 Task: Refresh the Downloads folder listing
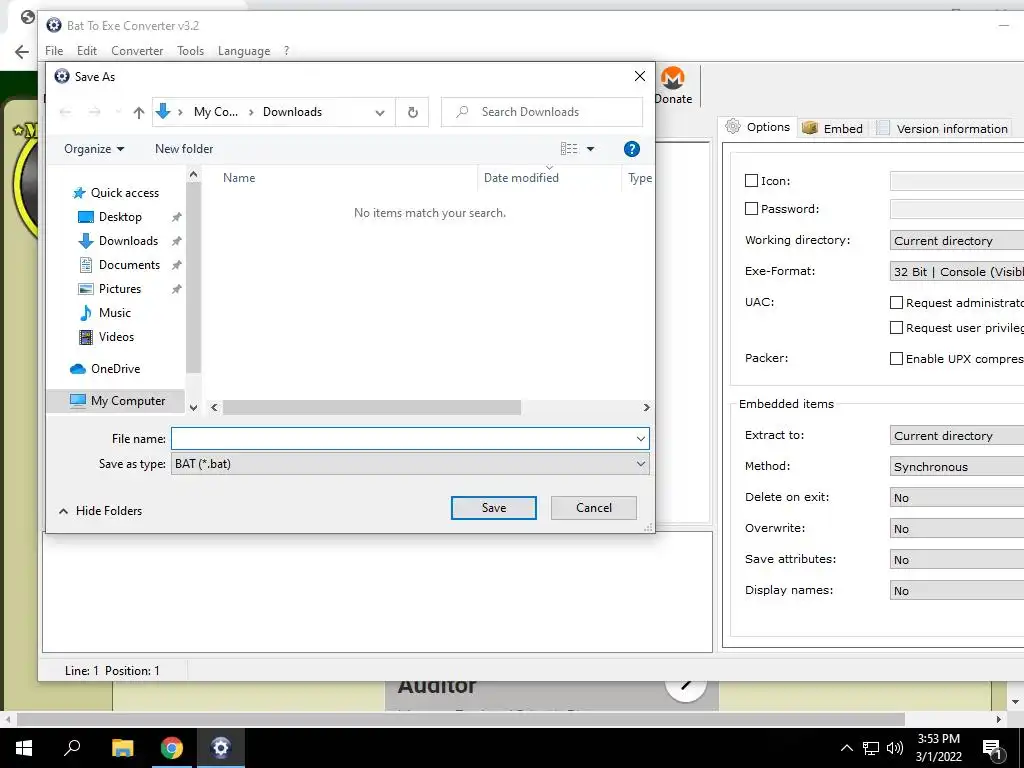pos(413,112)
